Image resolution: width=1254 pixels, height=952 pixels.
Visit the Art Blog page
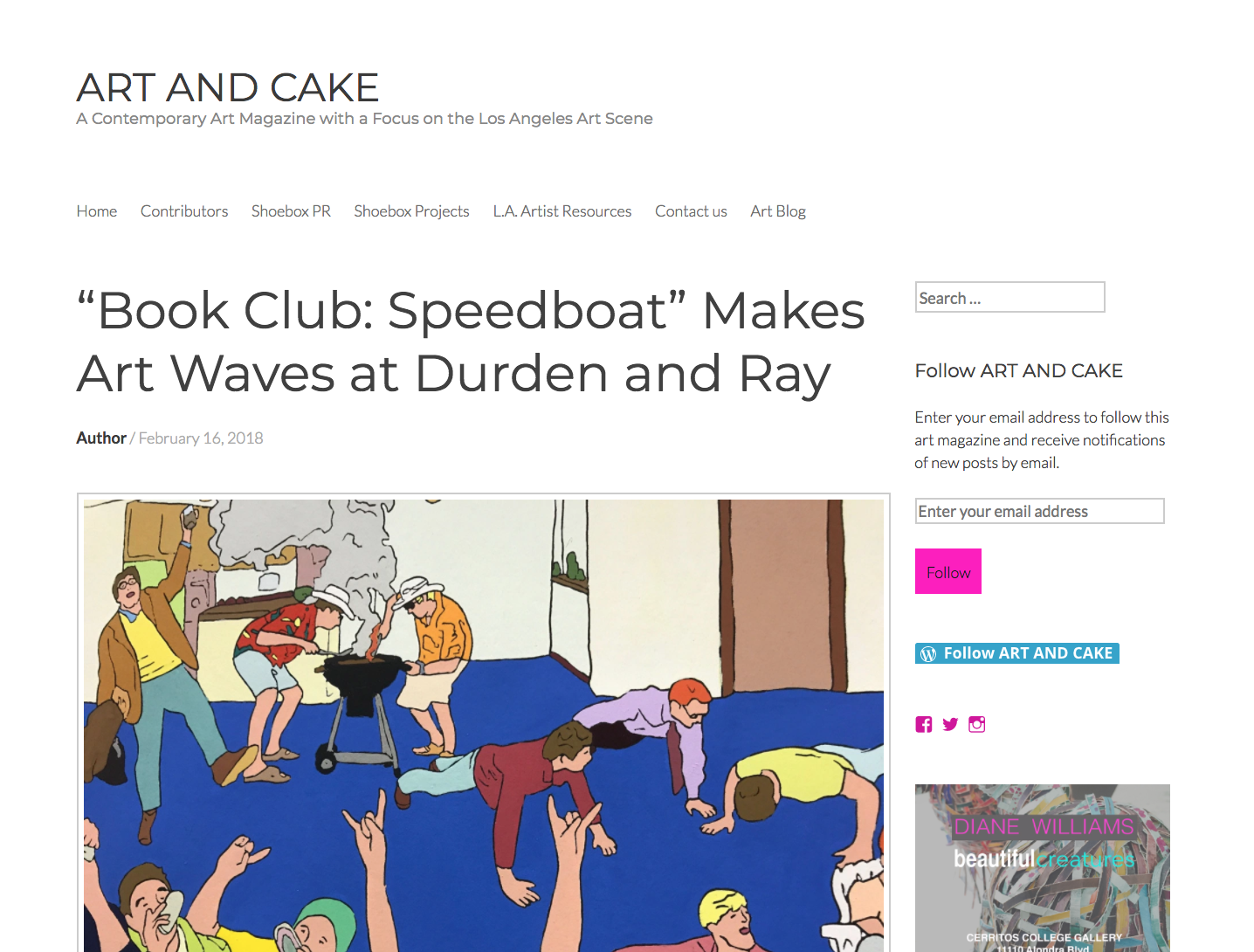point(778,211)
